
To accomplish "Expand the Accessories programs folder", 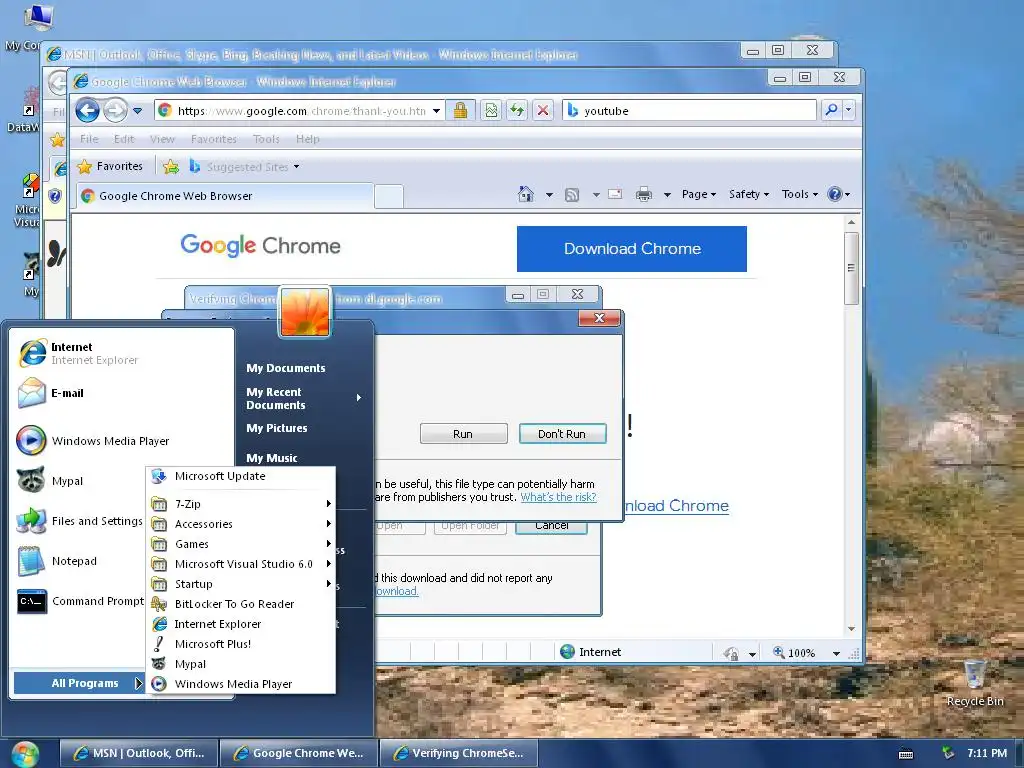I will [240, 524].
